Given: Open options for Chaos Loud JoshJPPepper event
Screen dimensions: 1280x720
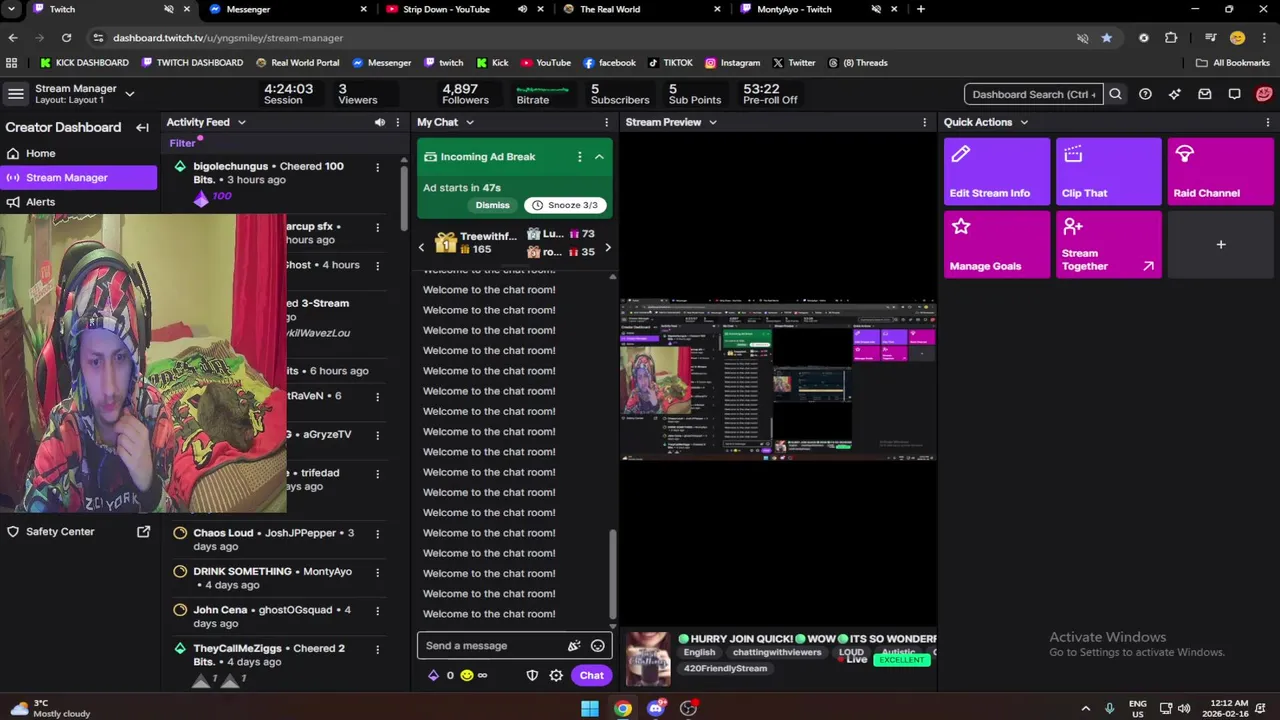Looking at the screenshot, I should 377,534.
